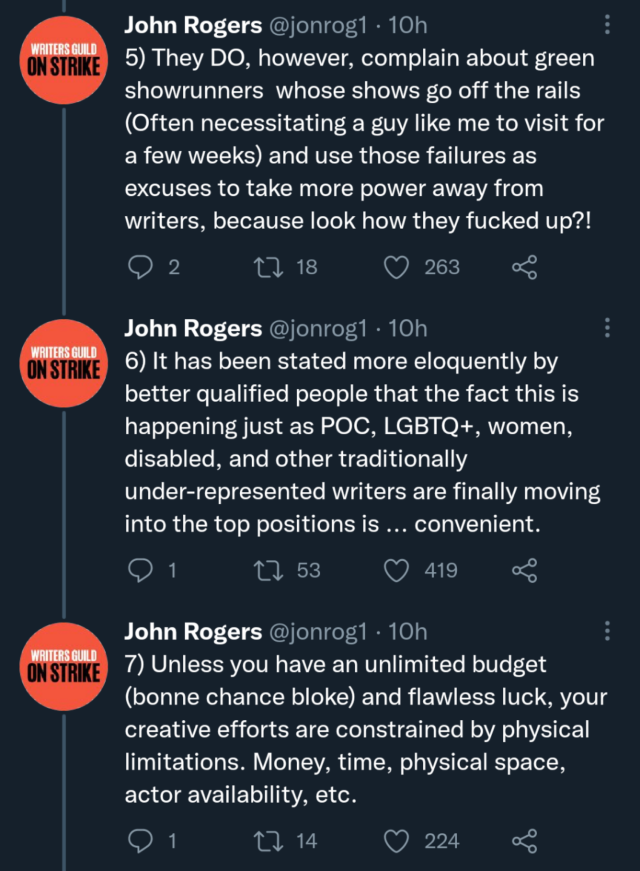Image resolution: width=640 pixels, height=871 pixels.
Task: Click the @jonrog1 handle on tweet 6
Action: (315, 328)
